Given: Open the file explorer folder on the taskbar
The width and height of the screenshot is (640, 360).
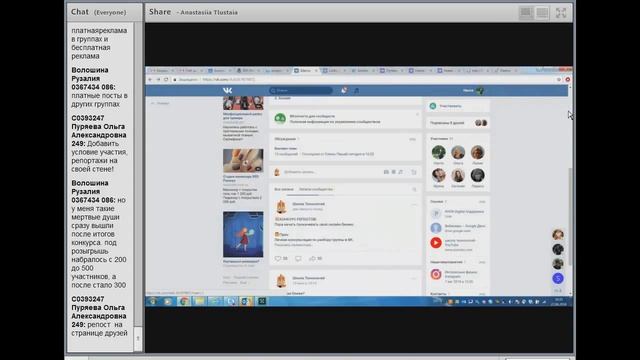Looking at the screenshot, I should pos(199,301).
